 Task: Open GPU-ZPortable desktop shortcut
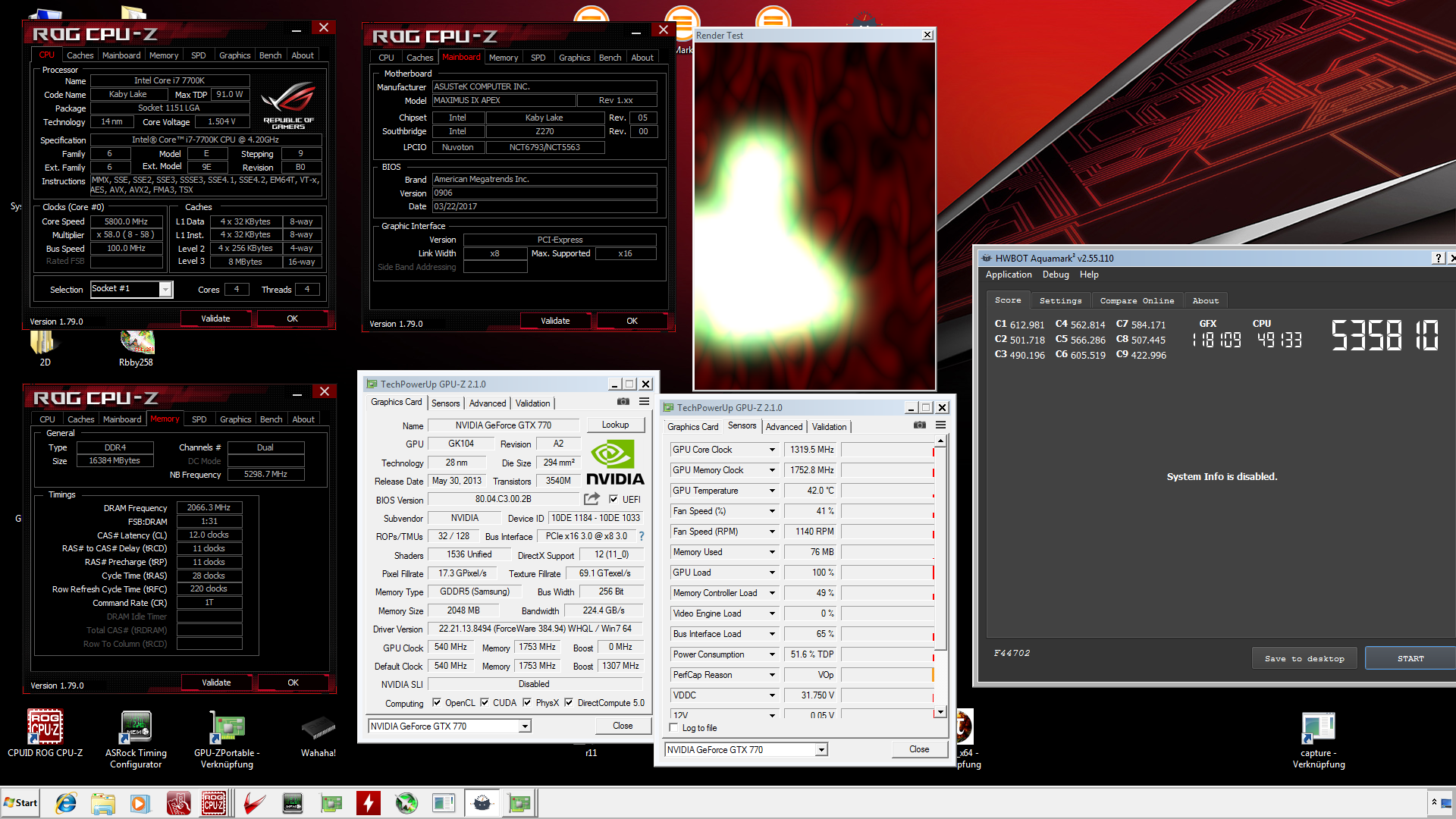click(227, 739)
